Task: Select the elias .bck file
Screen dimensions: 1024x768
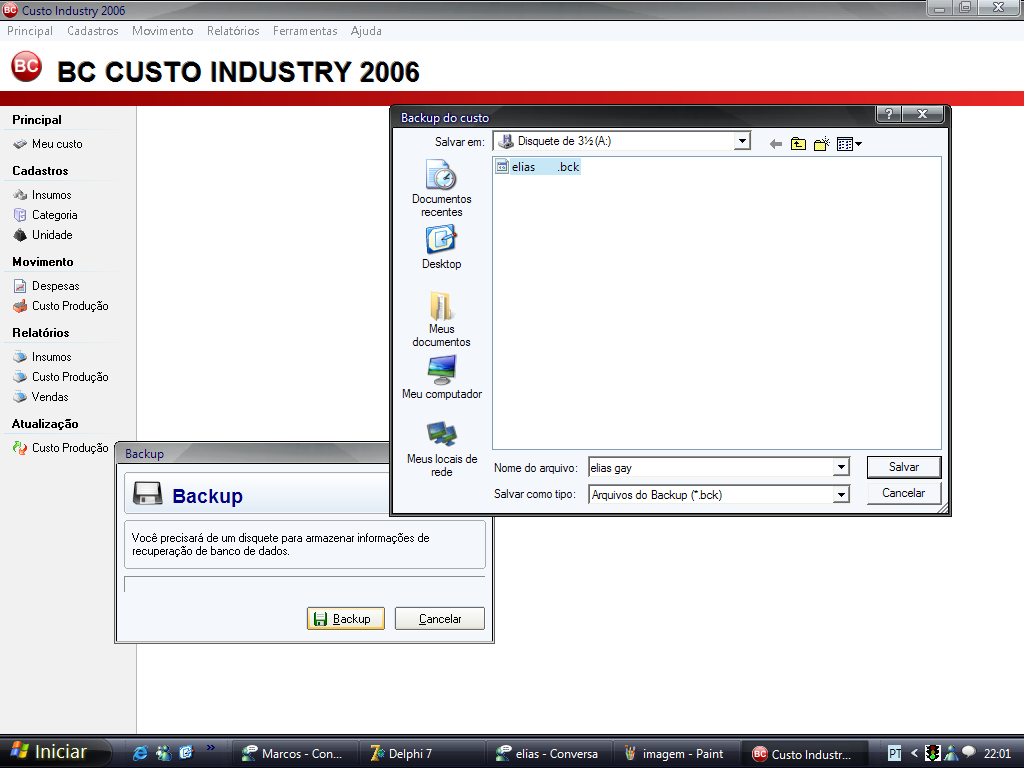Action: (538, 167)
